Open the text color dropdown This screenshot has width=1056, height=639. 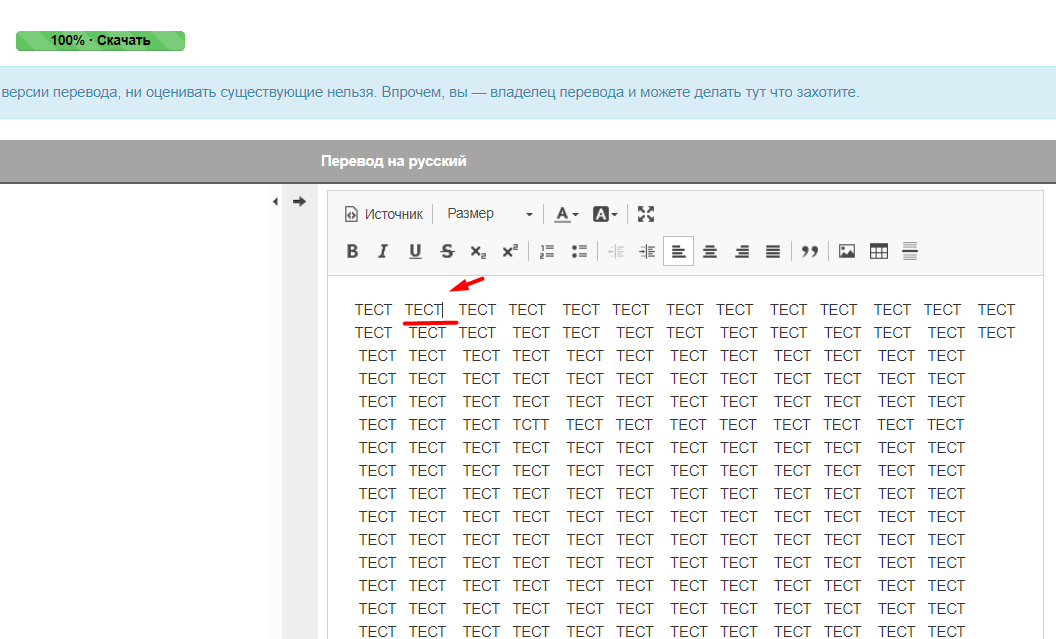(x=567, y=214)
